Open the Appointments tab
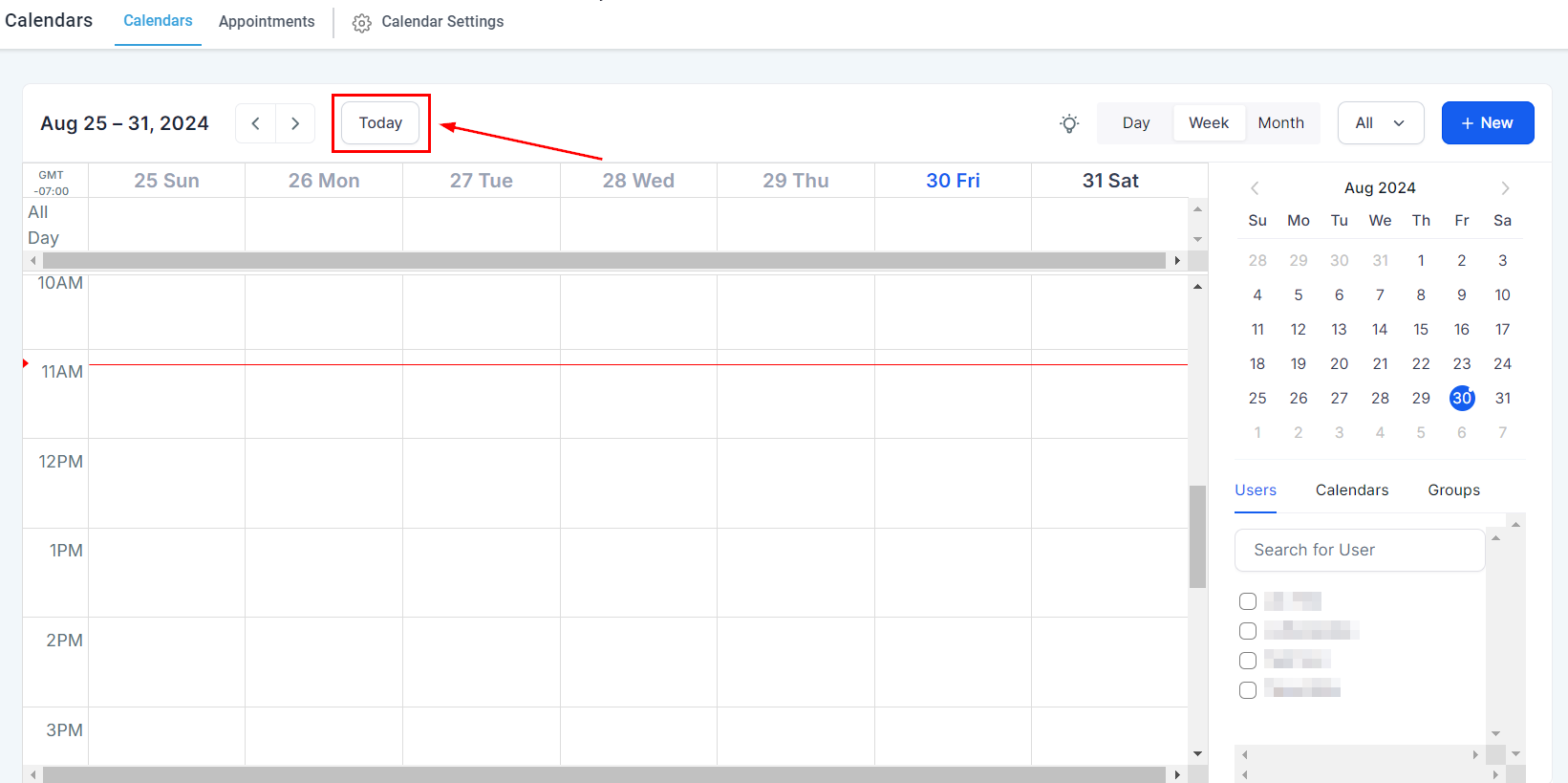The width and height of the screenshot is (1568, 783). point(267,22)
